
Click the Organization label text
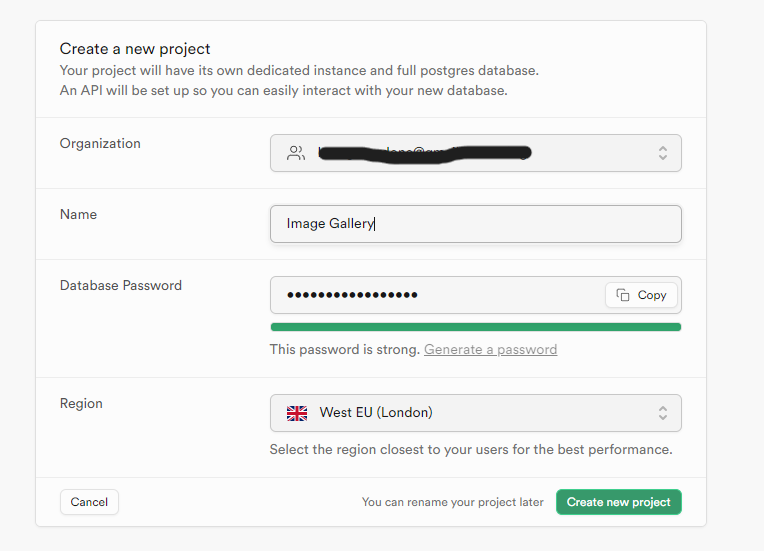100,143
